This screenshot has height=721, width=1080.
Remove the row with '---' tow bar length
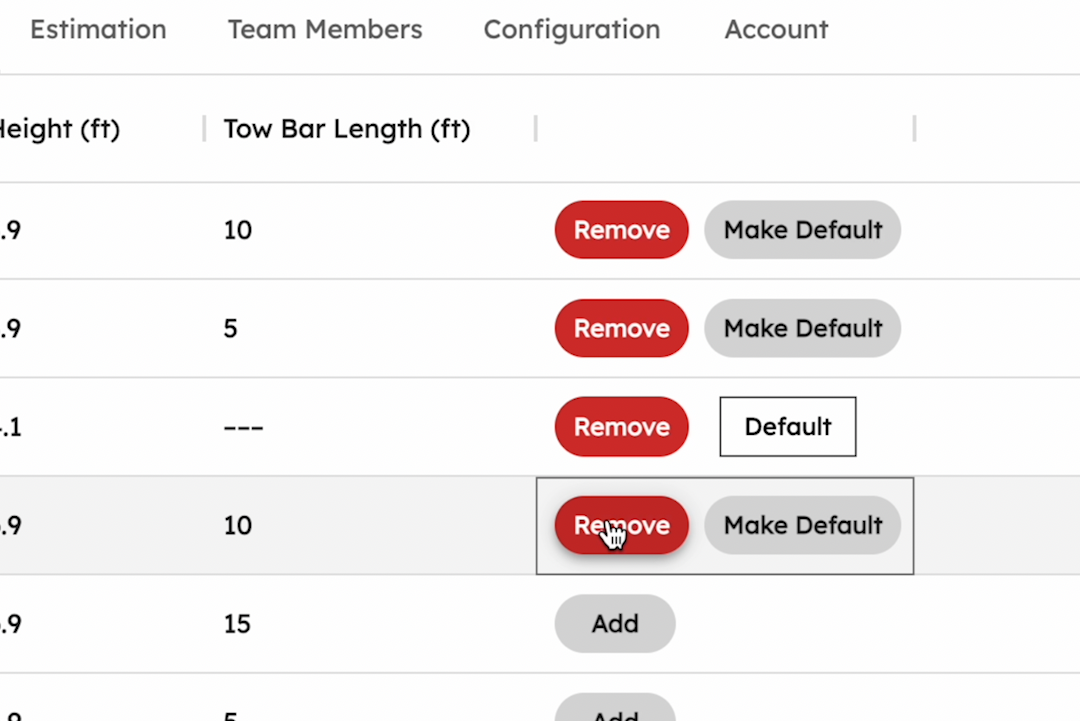pos(622,427)
